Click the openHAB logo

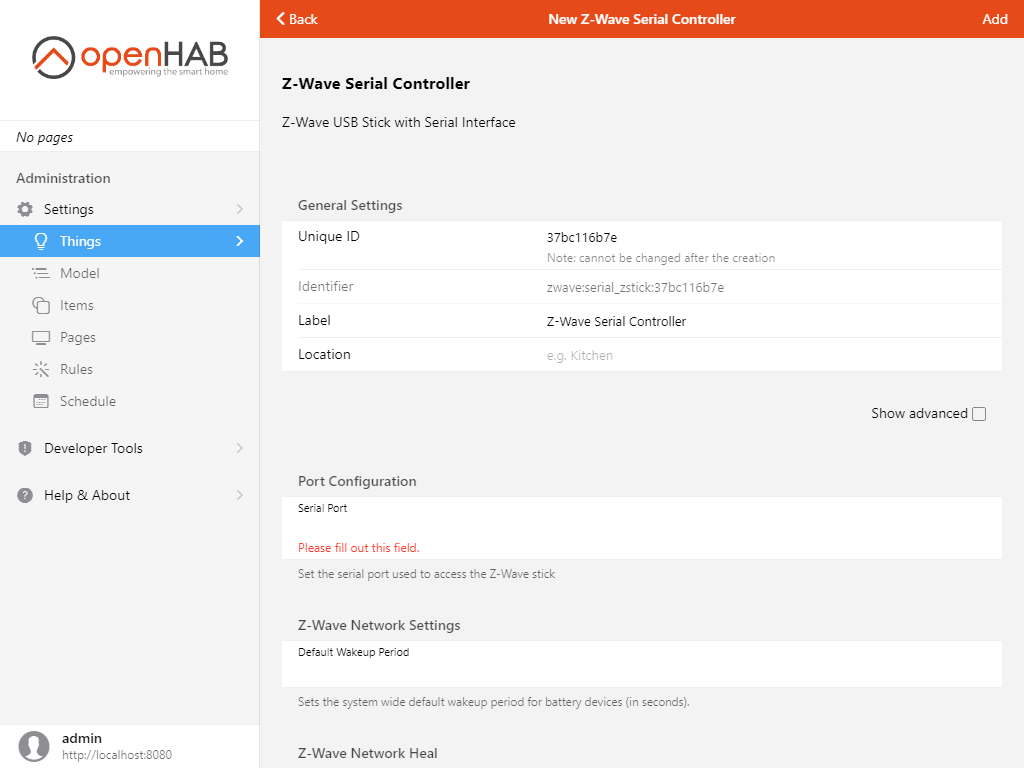tap(129, 58)
